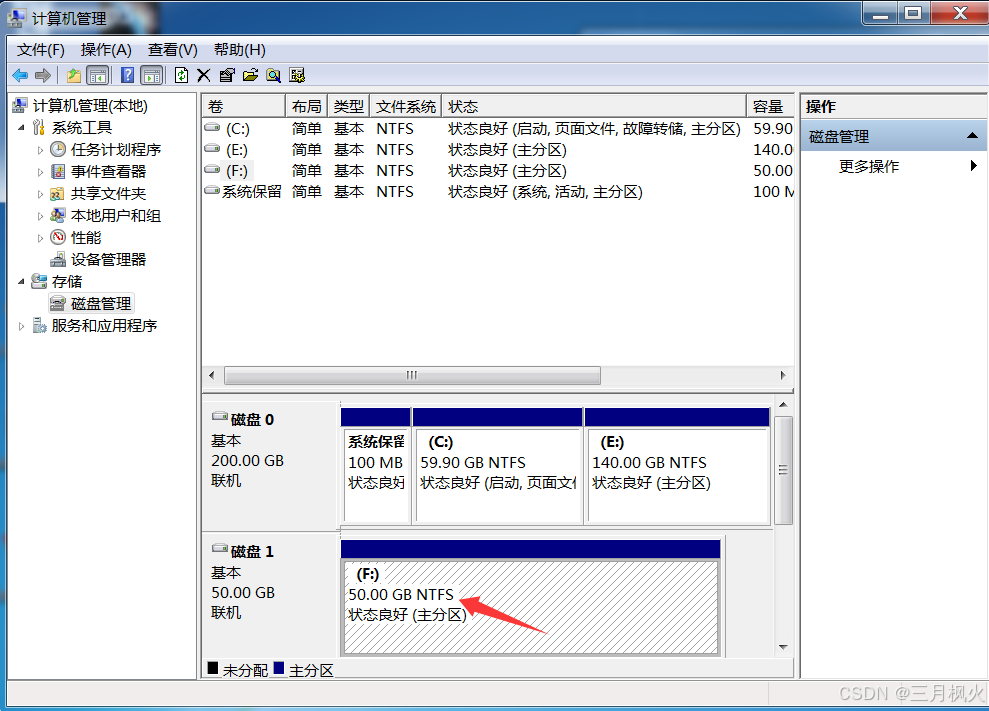Toggle the Show/Hide Console Tree toolbar icon

pos(98,76)
